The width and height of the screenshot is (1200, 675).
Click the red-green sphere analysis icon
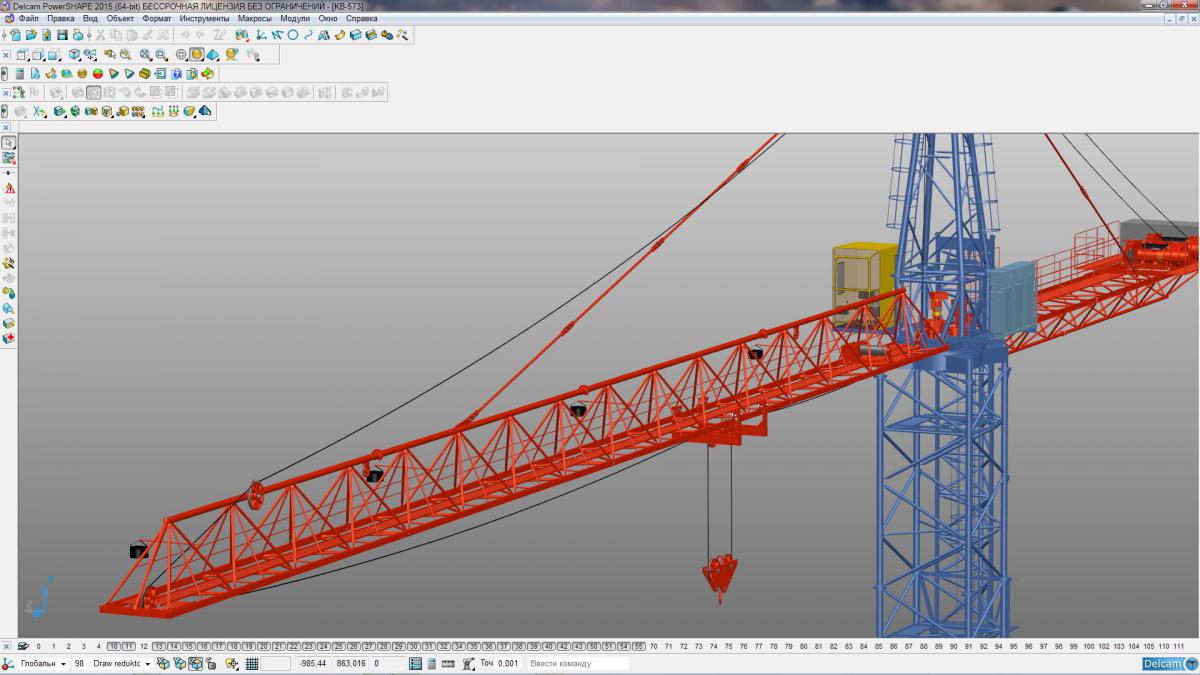point(98,73)
